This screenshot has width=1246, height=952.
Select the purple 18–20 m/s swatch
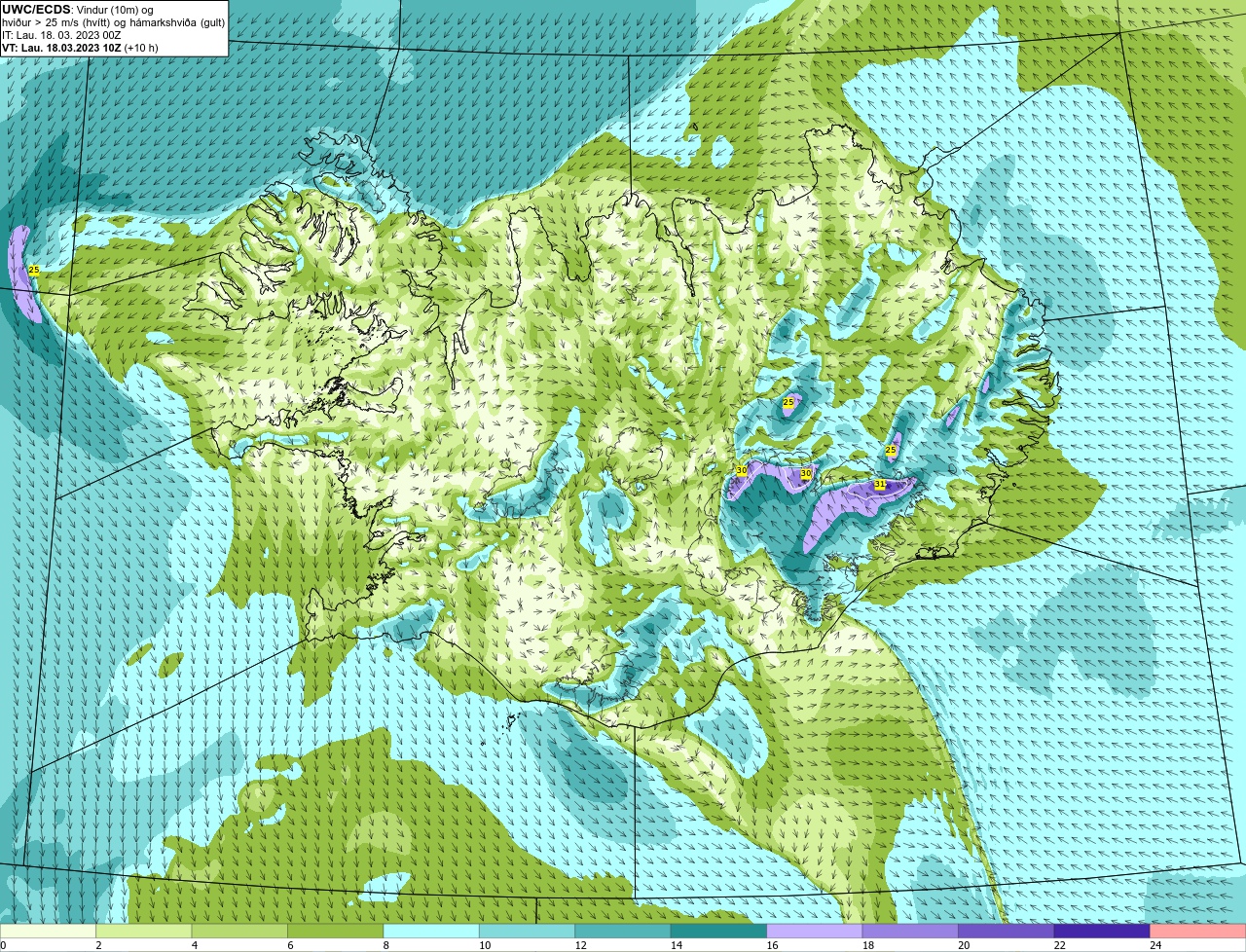(911, 931)
